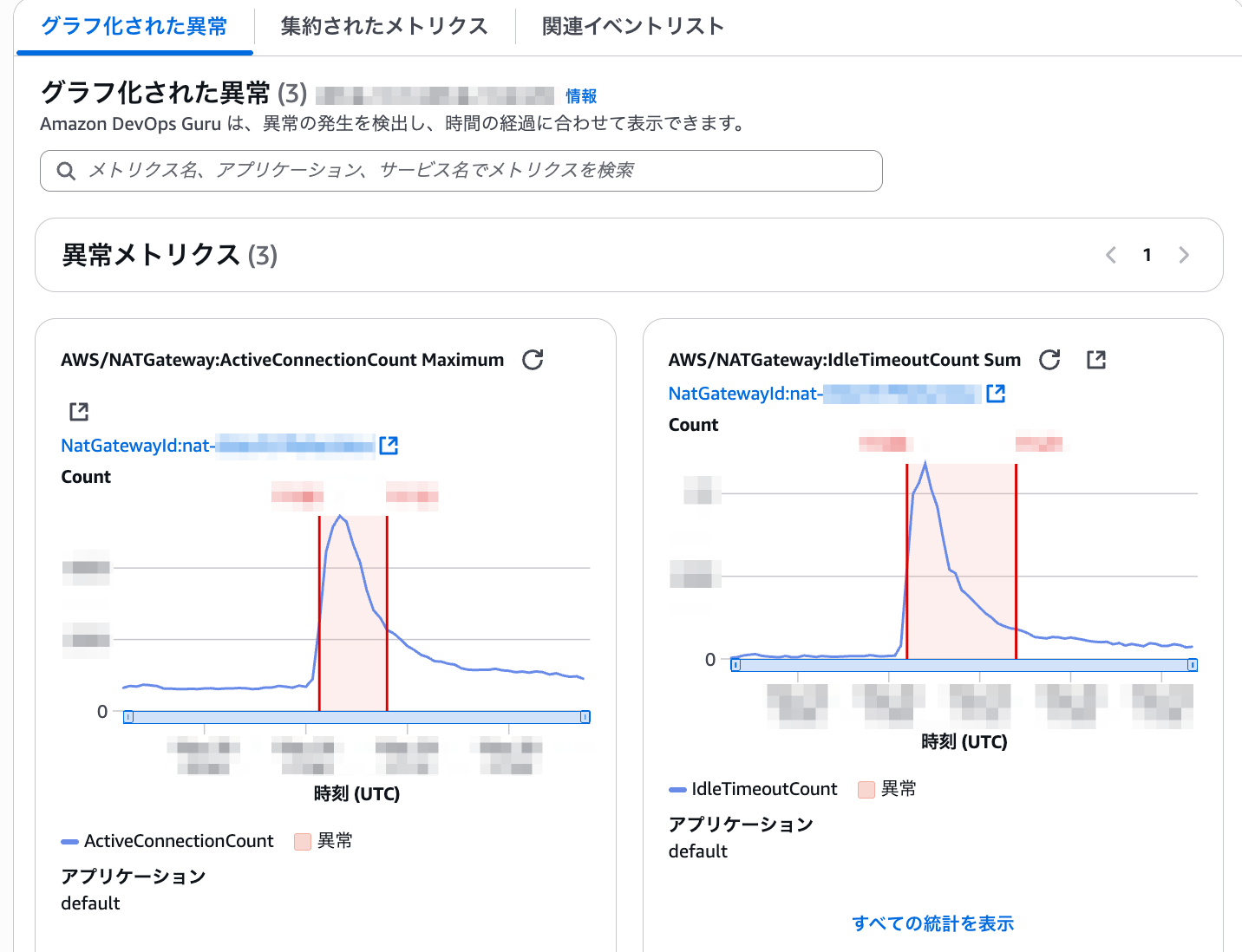The image size is (1242, 952).
Task: Click すべての統計を表示 link
Action: [932, 923]
